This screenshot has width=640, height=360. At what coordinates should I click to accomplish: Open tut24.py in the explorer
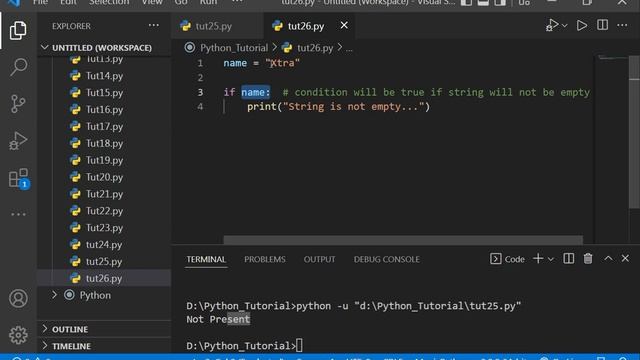click(104, 244)
